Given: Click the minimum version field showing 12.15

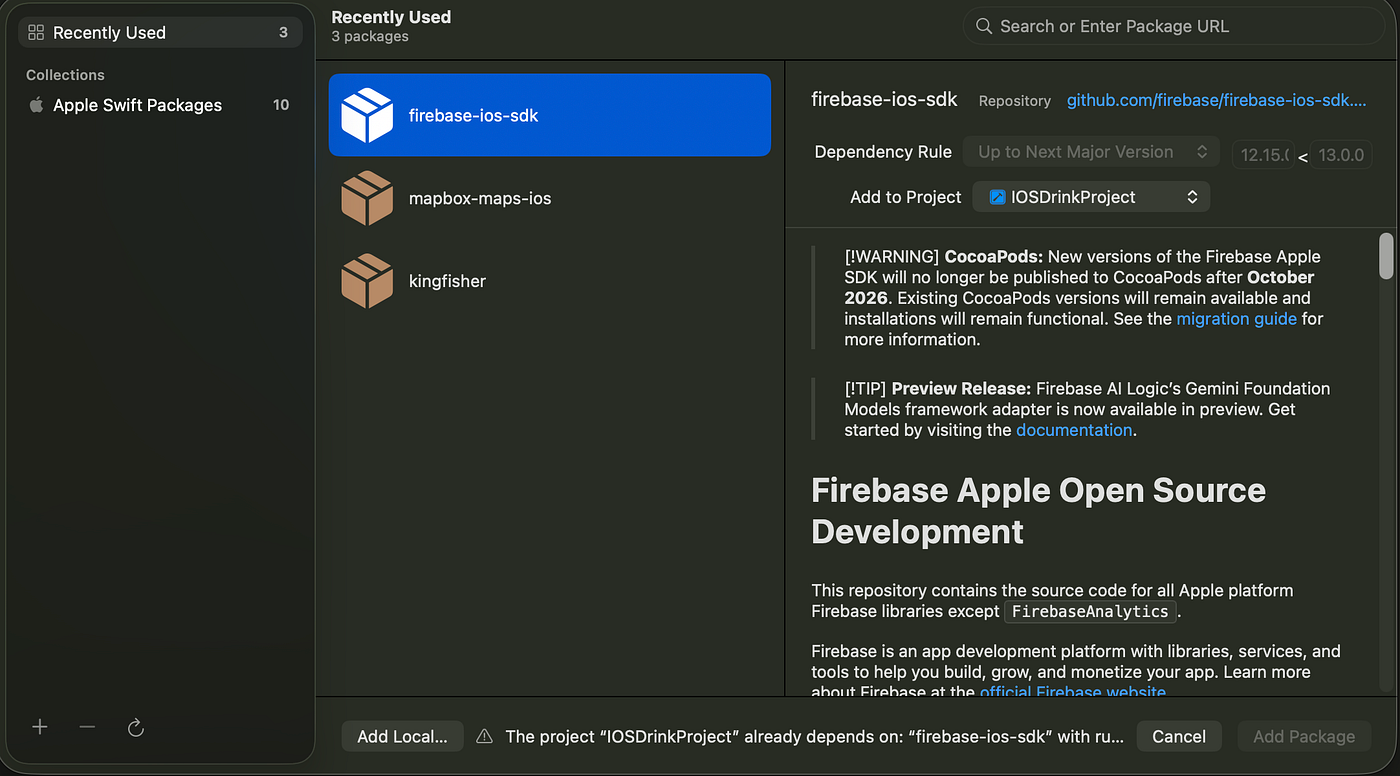Looking at the screenshot, I should (1263, 154).
